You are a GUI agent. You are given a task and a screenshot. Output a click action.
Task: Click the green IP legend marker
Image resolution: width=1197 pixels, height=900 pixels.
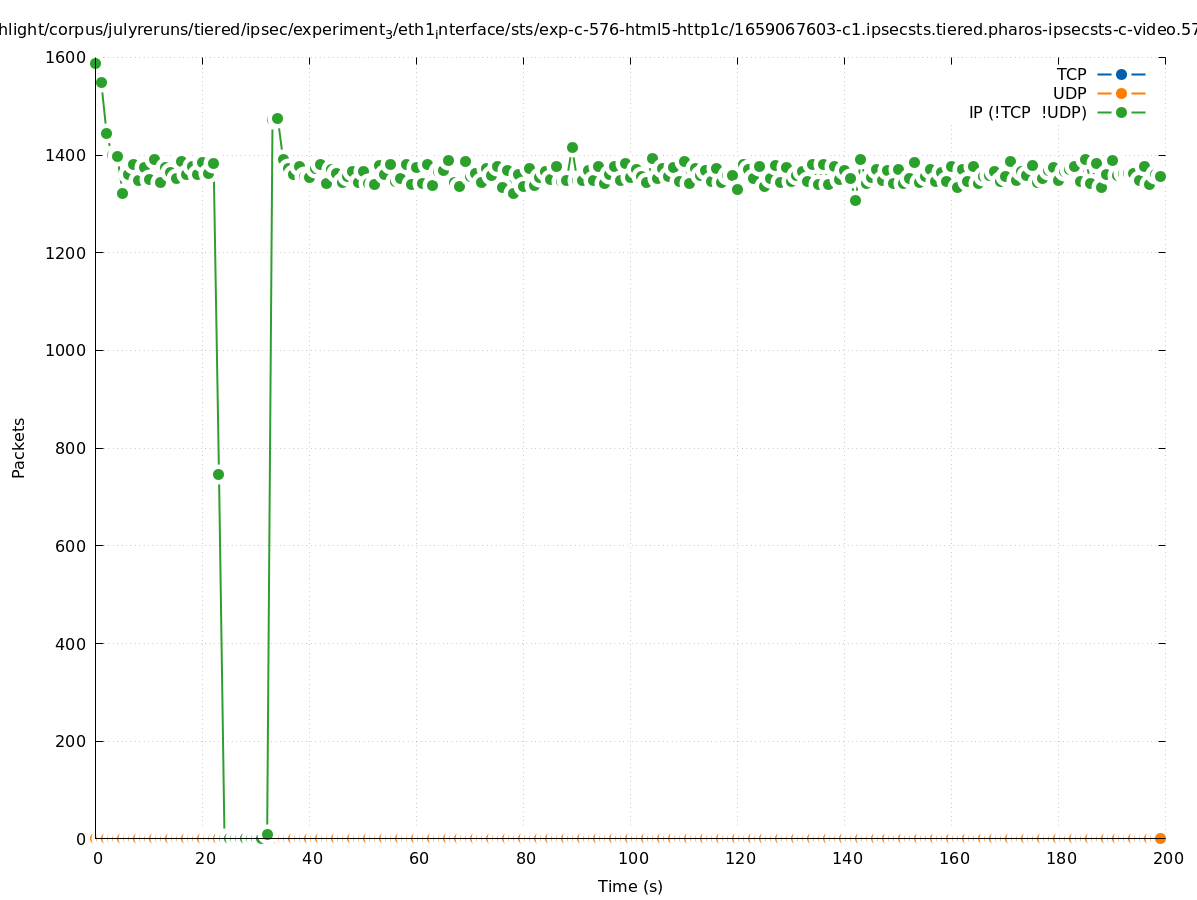click(x=1121, y=112)
